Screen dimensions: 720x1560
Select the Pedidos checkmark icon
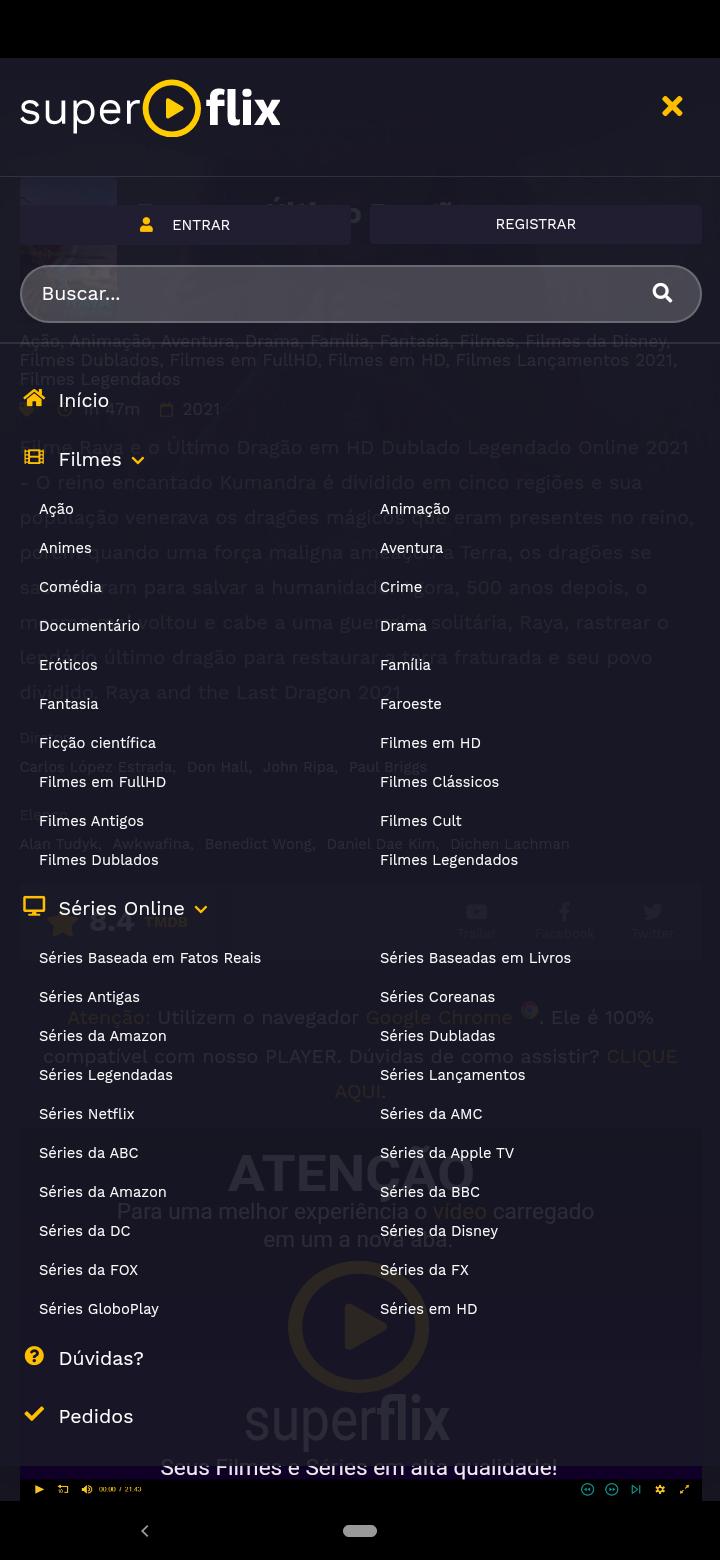point(34,1414)
